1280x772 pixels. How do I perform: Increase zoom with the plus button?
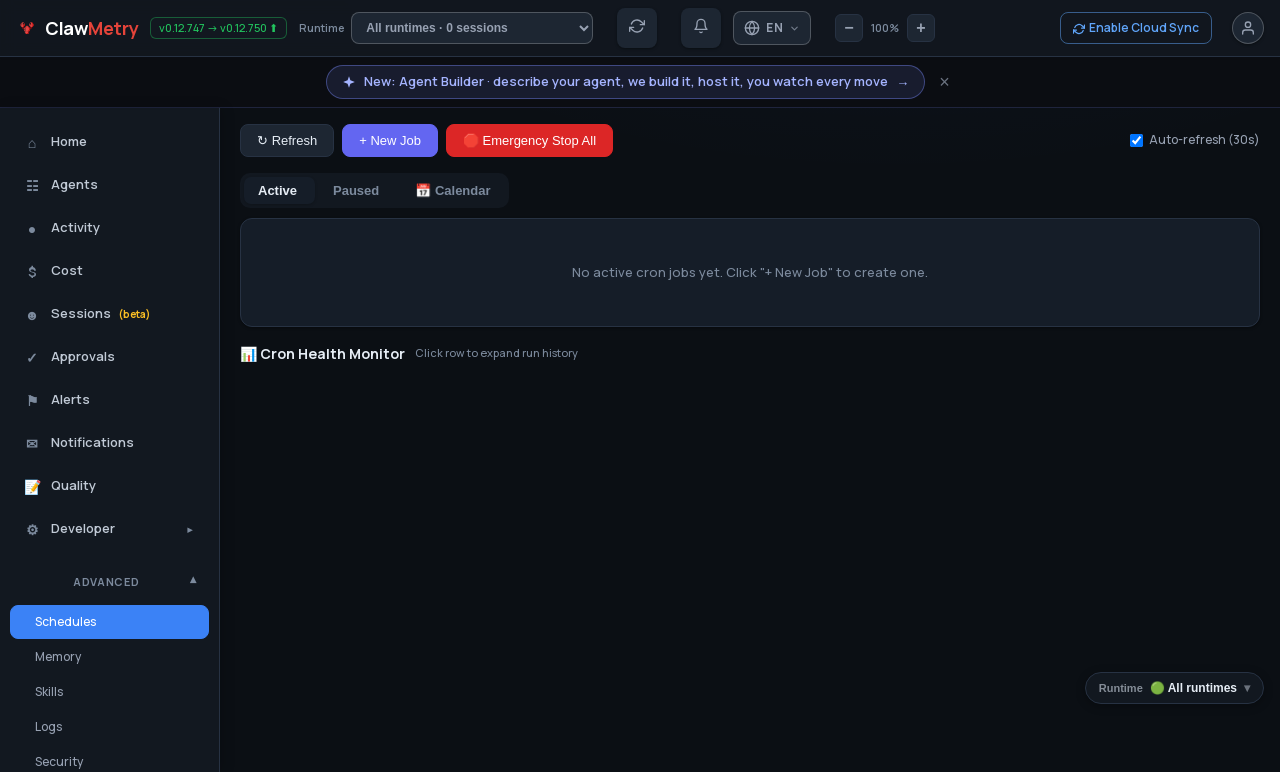coord(921,28)
